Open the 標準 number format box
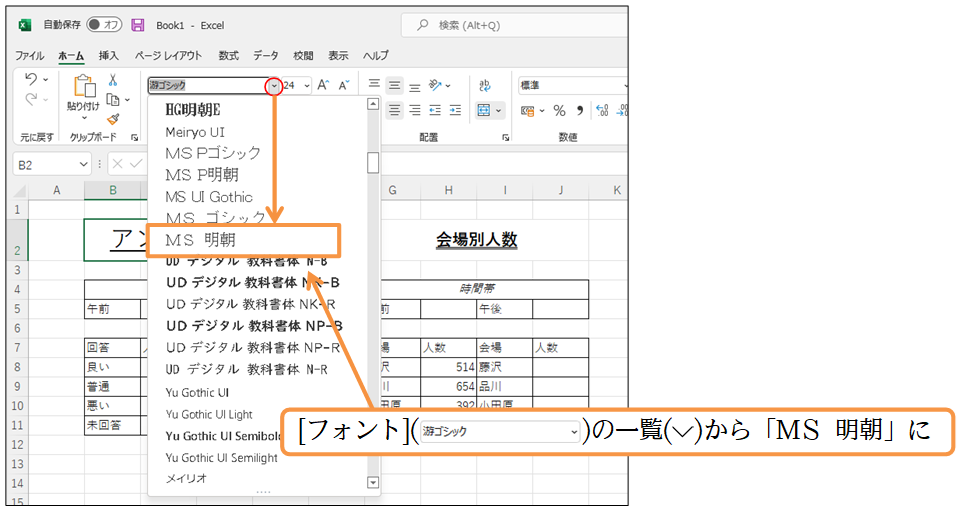 (572, 85)
